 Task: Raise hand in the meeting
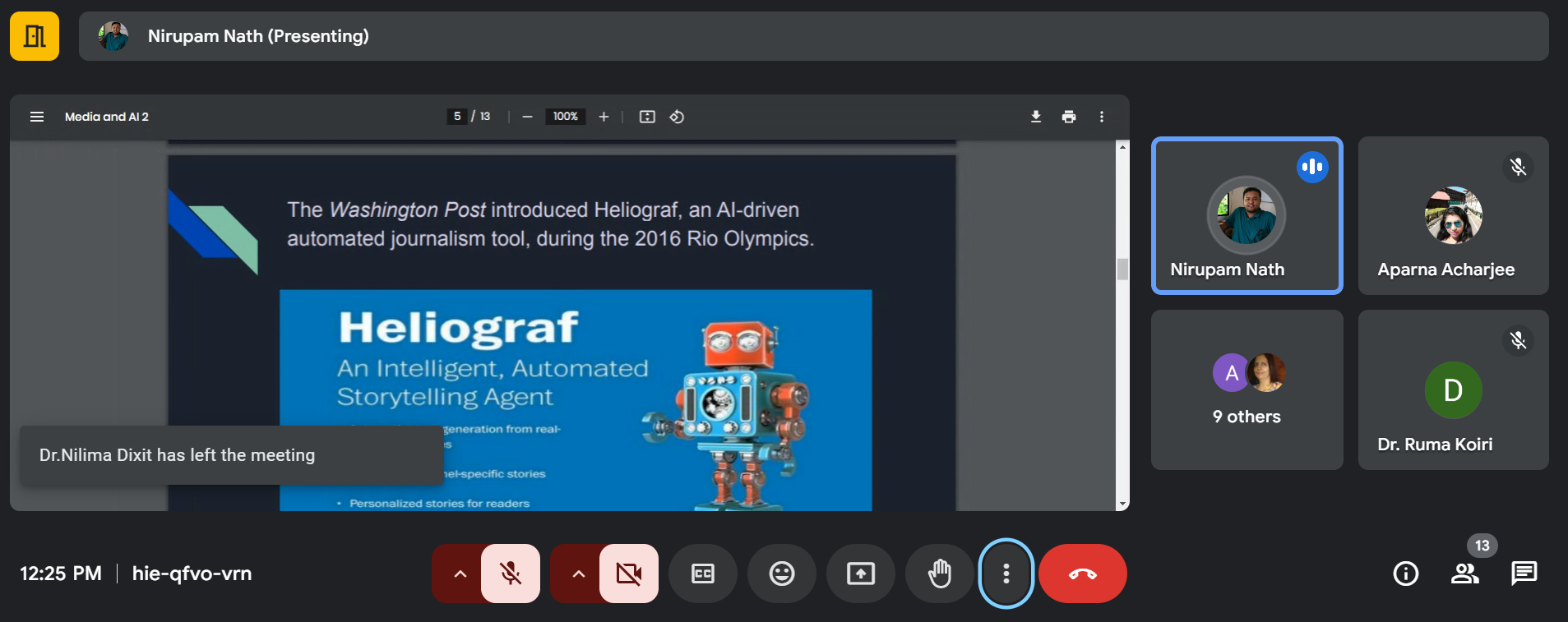point(940,574)
